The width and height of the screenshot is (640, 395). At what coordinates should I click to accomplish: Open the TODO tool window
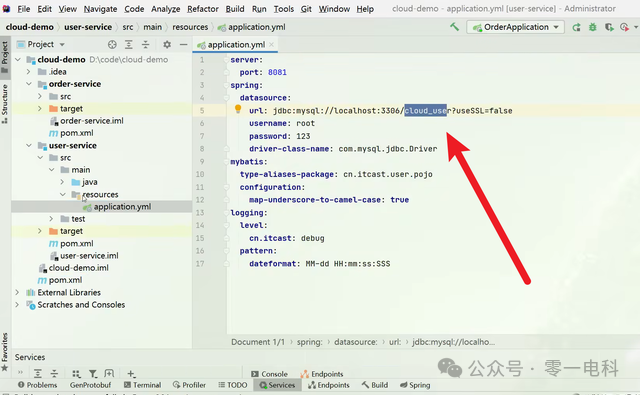(x=233, y=385)
